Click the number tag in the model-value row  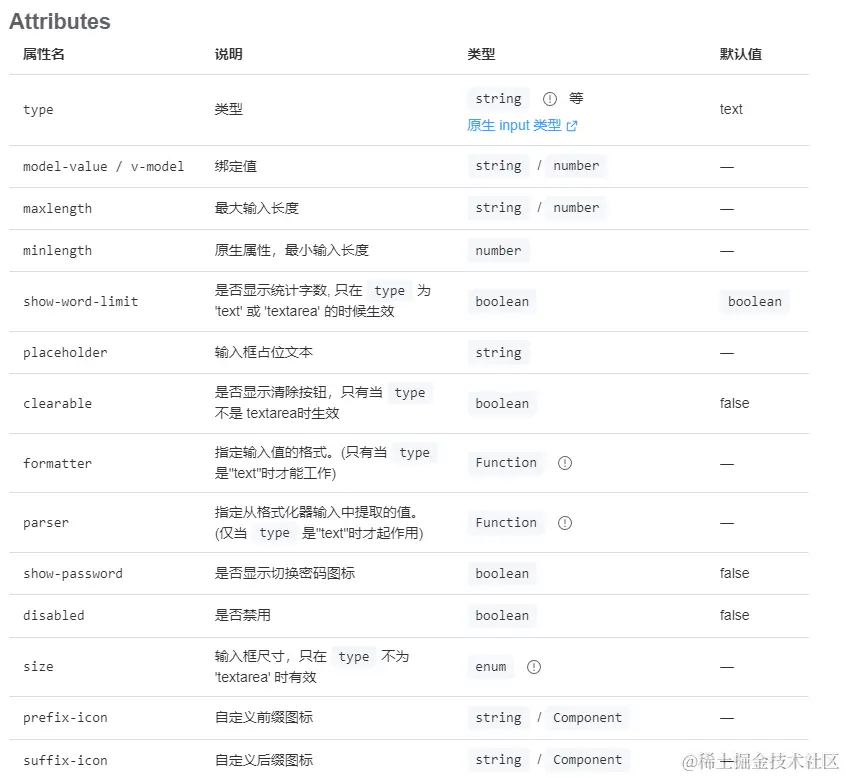click(x=576, y=166)
